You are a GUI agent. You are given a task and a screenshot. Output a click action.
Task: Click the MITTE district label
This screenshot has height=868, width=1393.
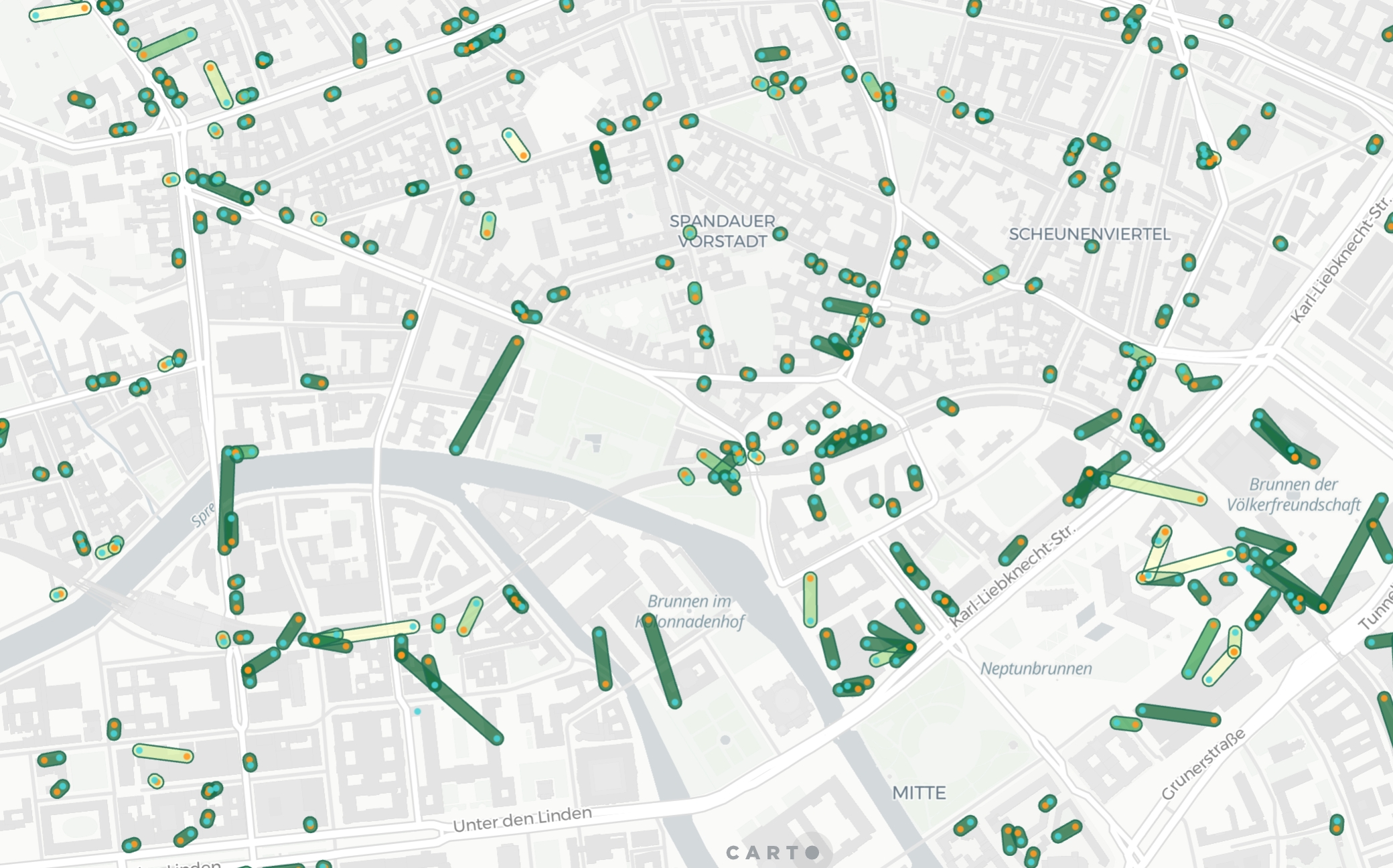(x=919, y=793)
